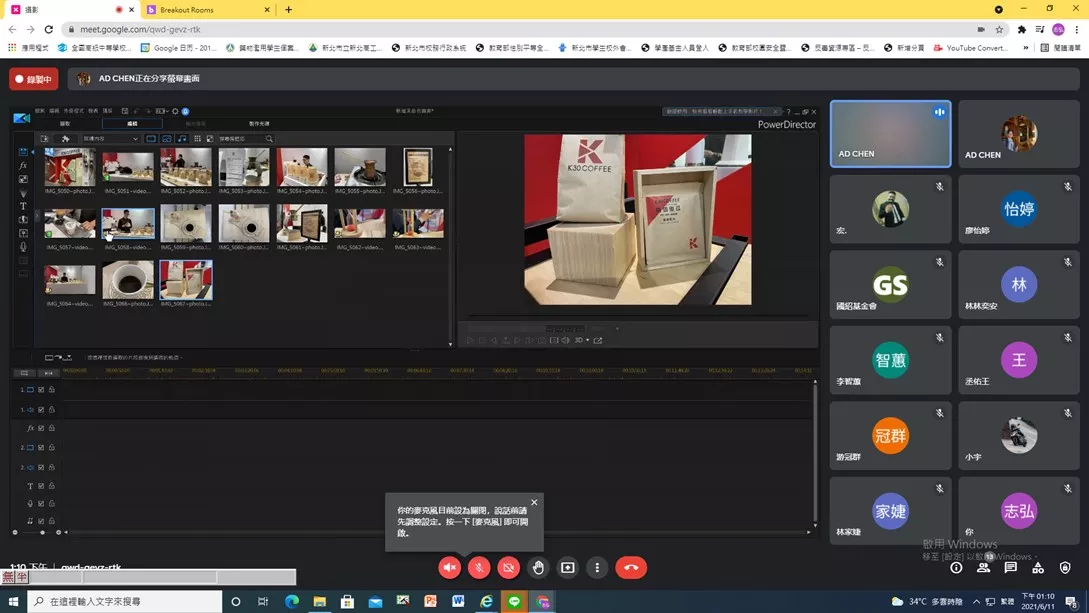1089x613 pixels.
Task: Open meeting details info icon
Action: click(x=956, y=568)
